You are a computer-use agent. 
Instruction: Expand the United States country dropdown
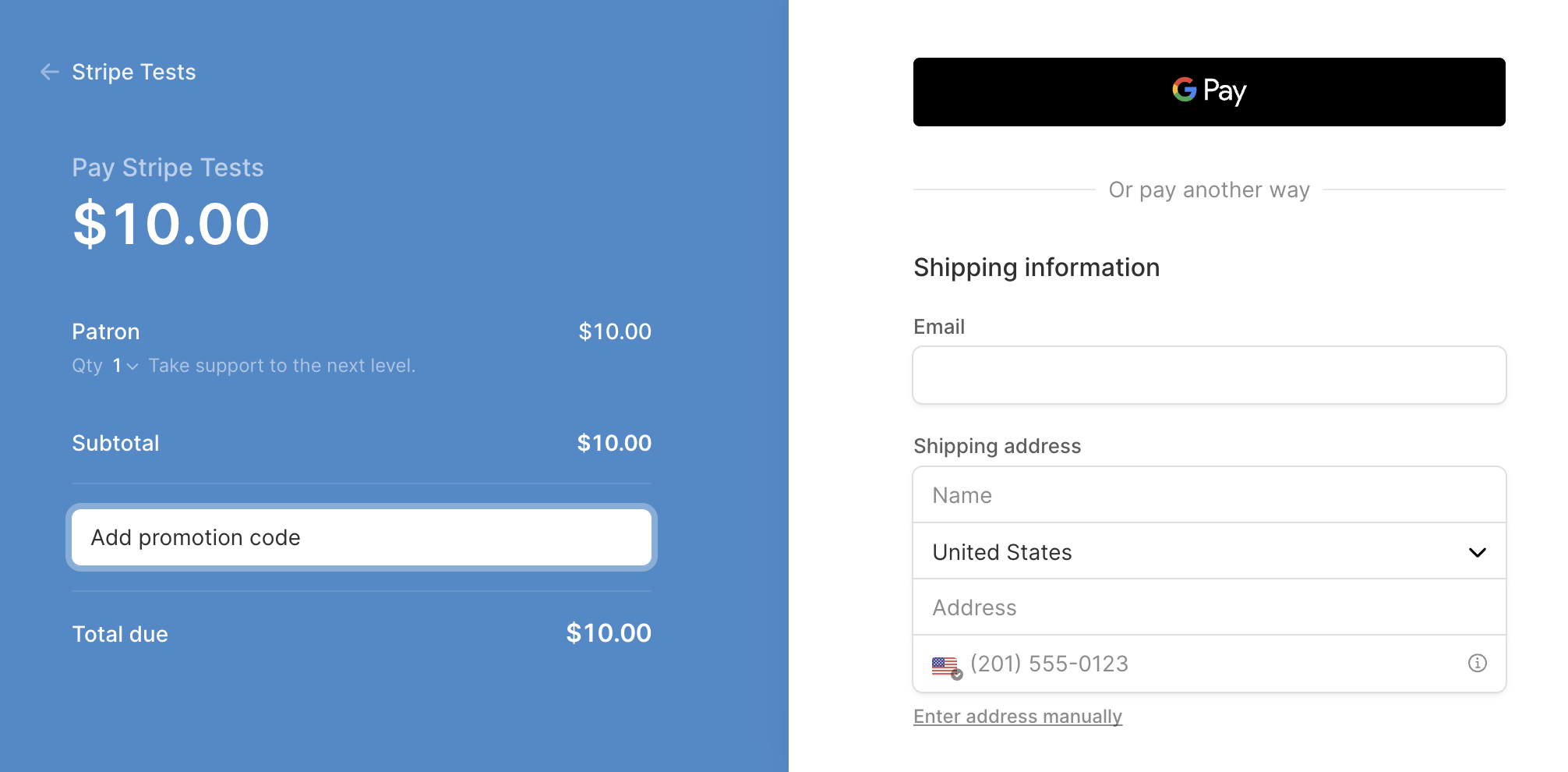coord(1208,552)
